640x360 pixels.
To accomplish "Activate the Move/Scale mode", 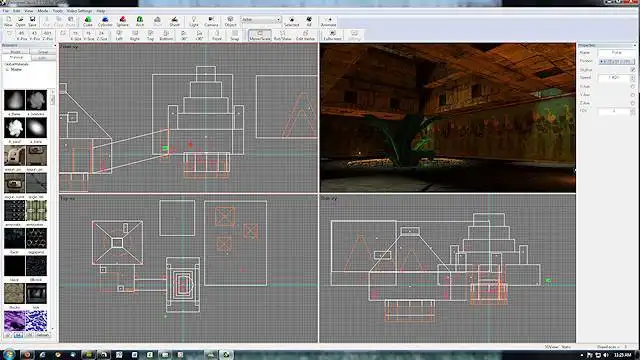I will click(260, 35).
